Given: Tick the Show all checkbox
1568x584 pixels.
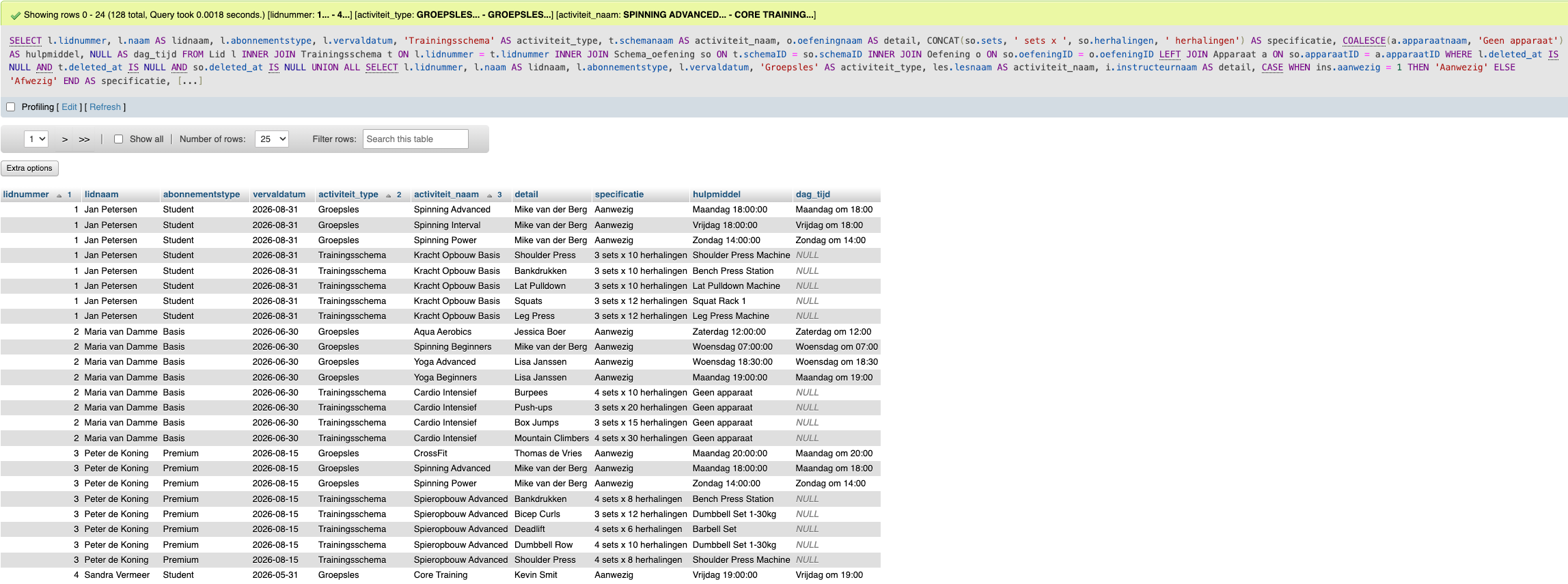Looking at the screenshot, I should coord(118,139).
